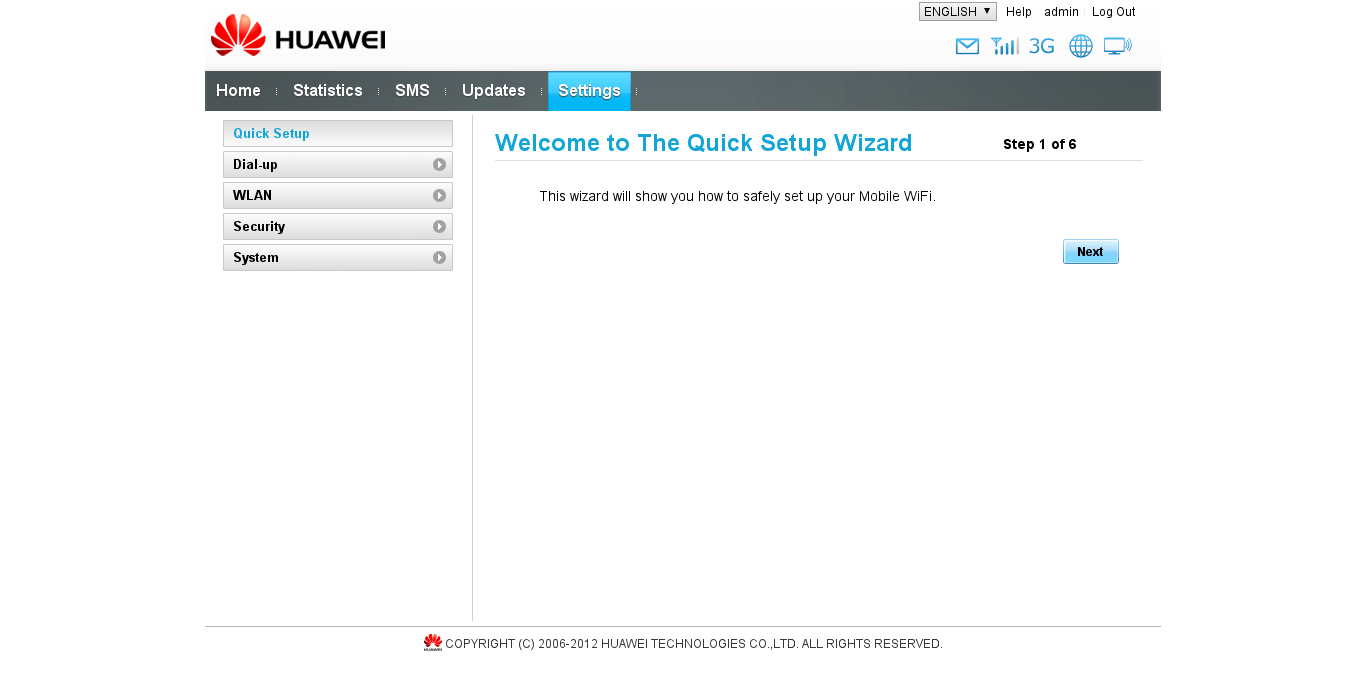Screen dimensions: 1366x680
Task: Check the signal strength bars icon
Action: tap(1005, 46)
